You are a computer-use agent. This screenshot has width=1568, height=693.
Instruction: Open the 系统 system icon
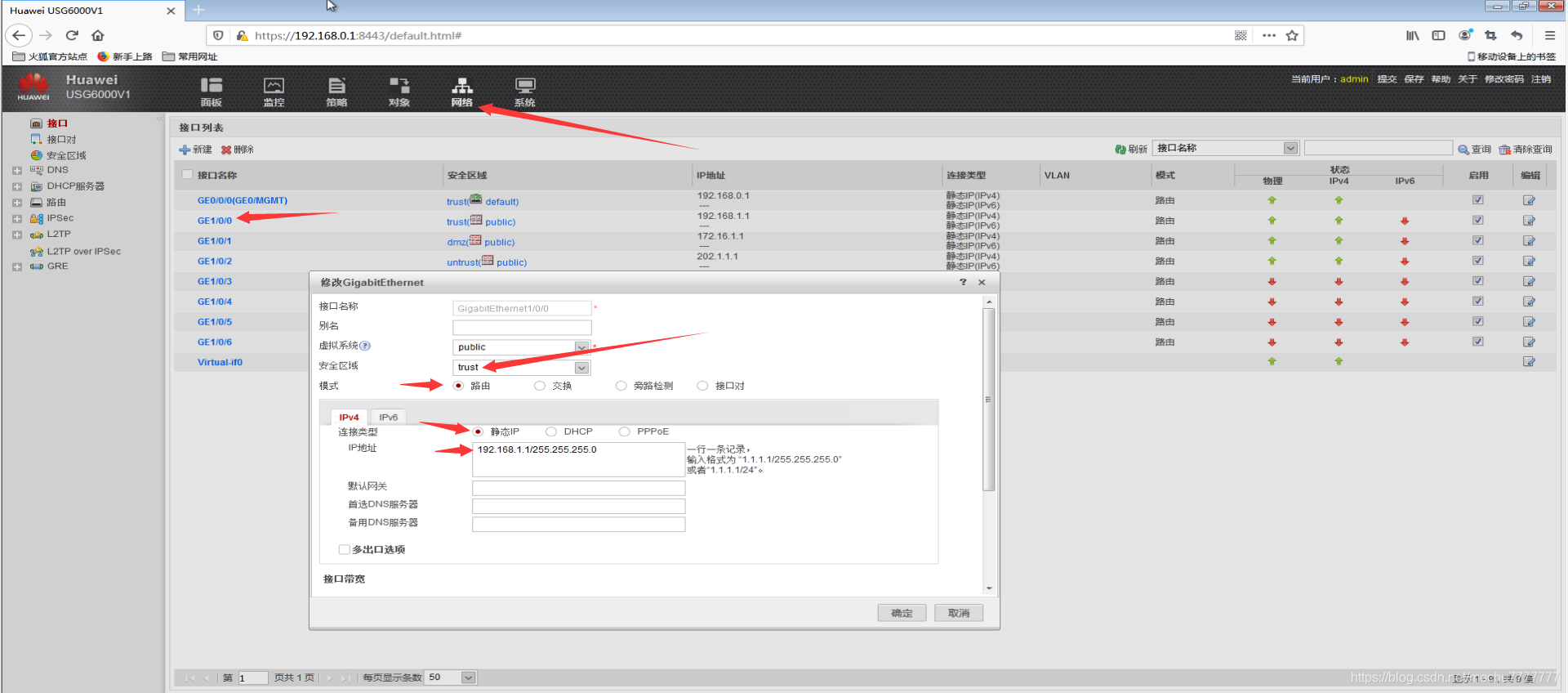pyautogui.click(x=525, y=92)
